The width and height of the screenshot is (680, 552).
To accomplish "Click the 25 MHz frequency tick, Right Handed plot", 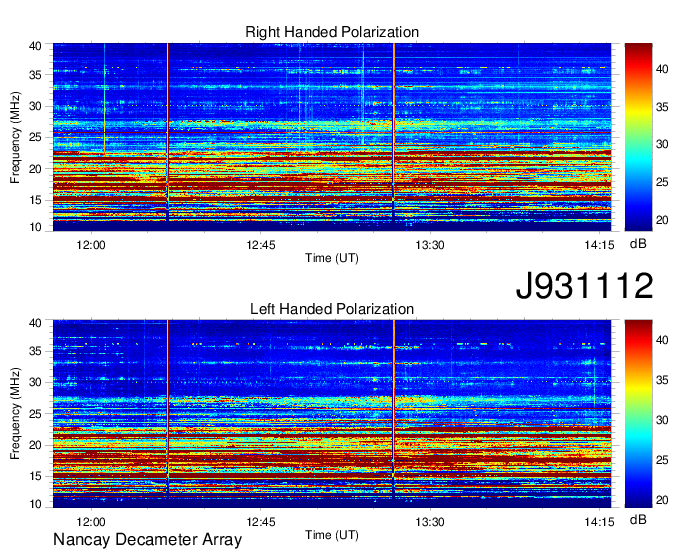I will 35,137.
